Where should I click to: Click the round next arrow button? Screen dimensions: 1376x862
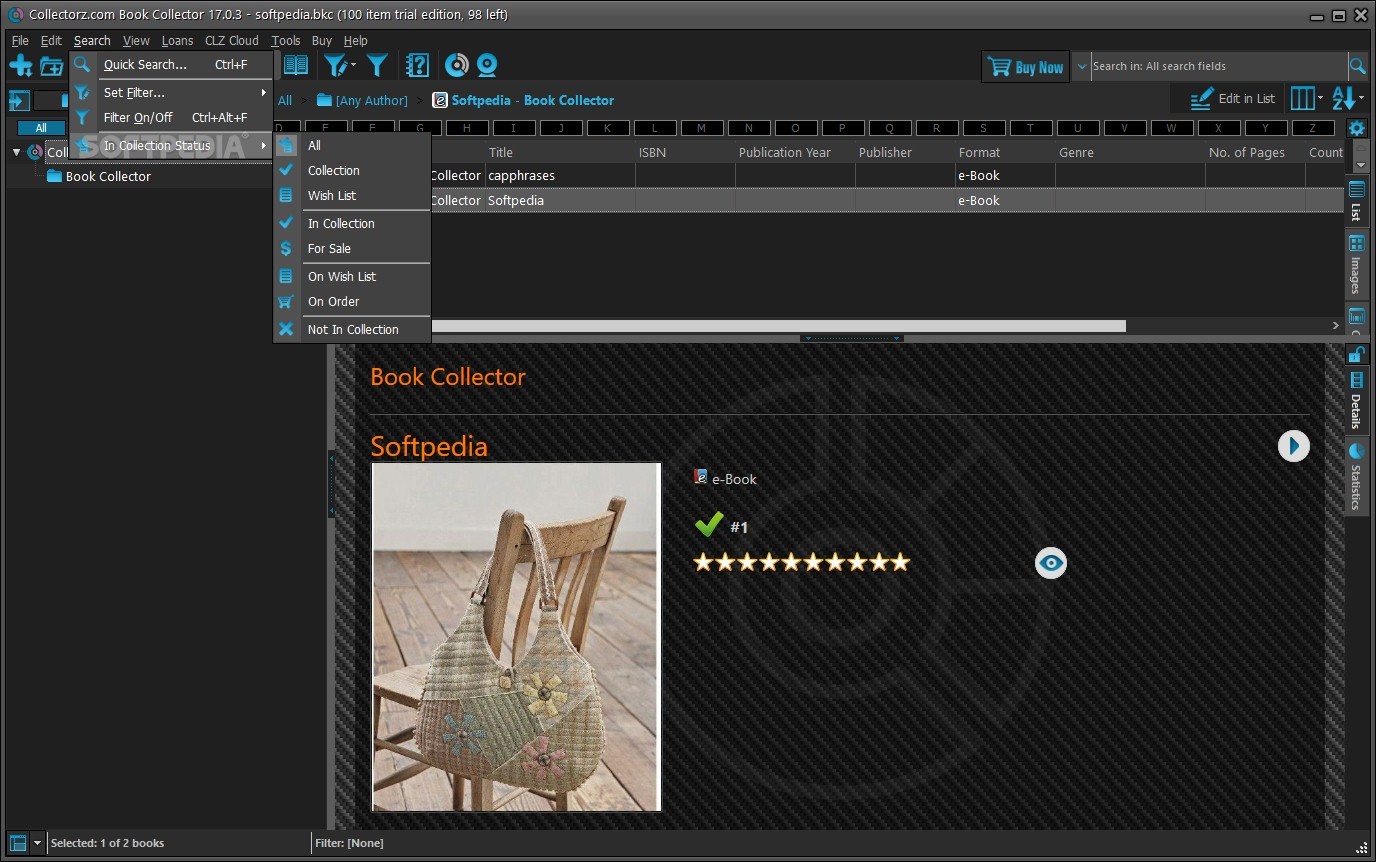click(1293, 446)
